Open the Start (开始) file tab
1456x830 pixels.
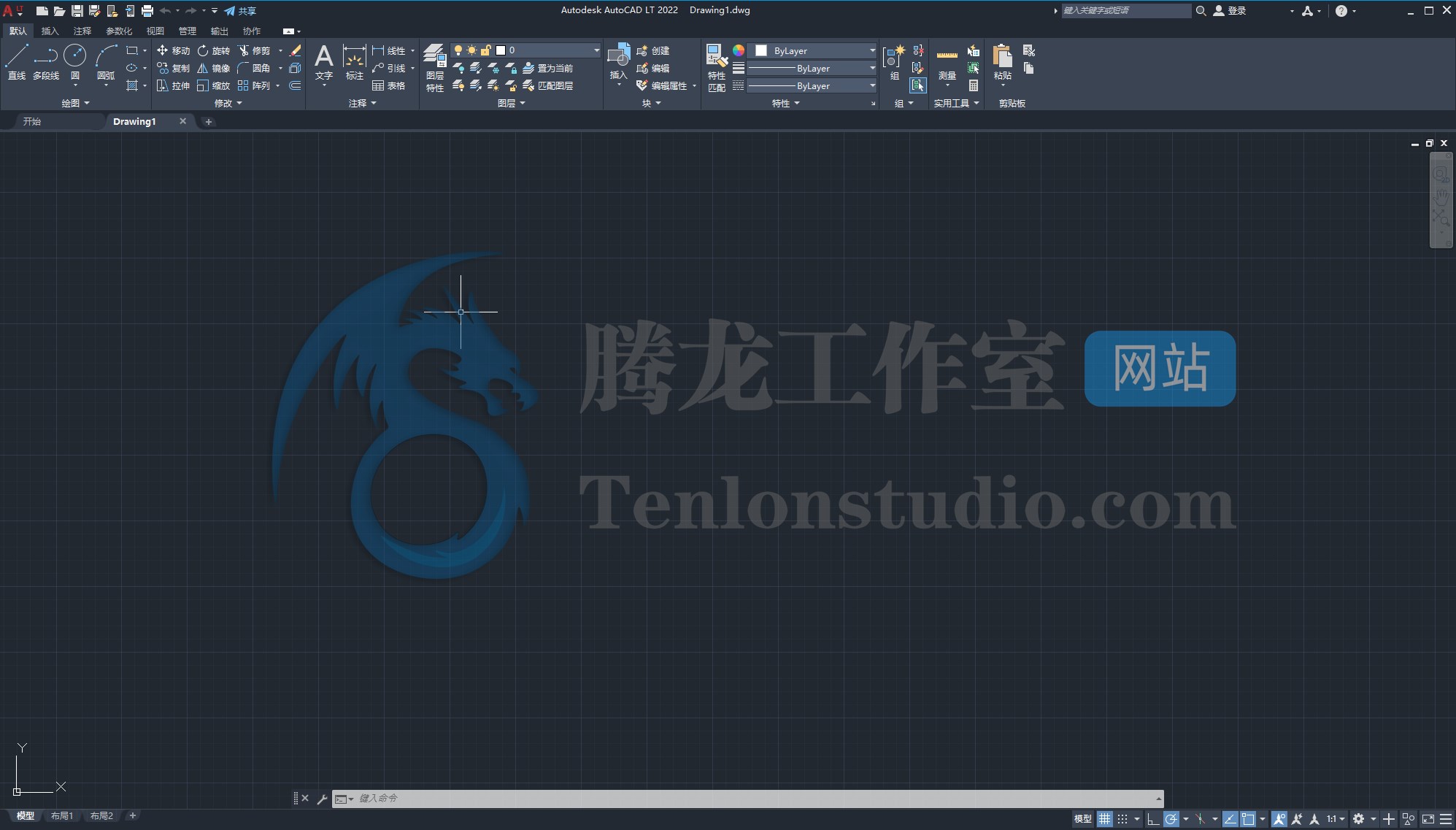tap(32, 121)
